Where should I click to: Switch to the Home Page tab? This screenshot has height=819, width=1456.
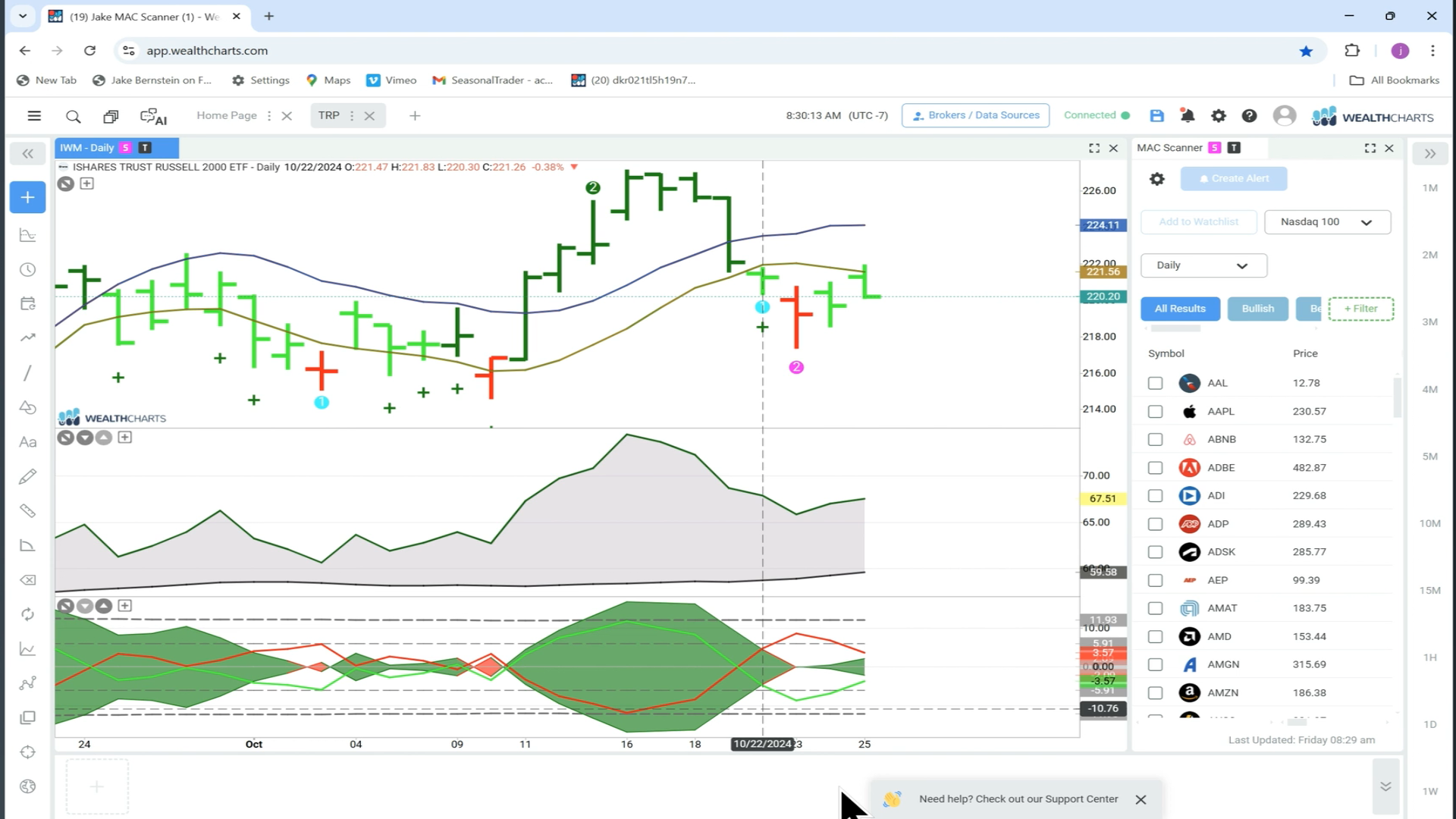(227, 115)
